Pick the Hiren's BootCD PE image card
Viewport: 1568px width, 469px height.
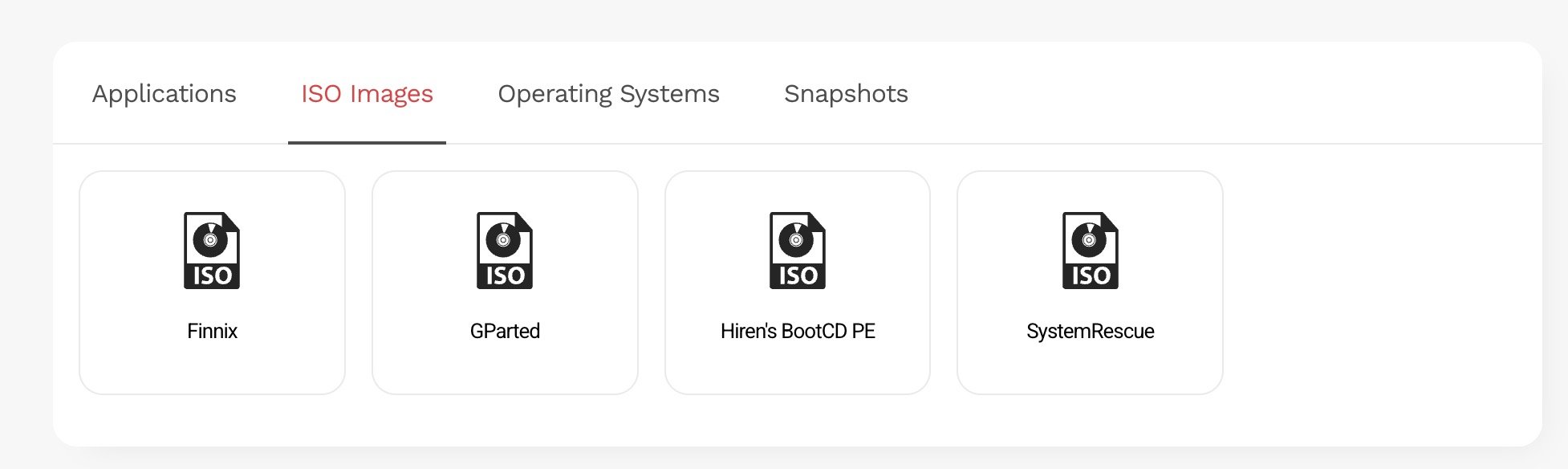pos(798,369)
